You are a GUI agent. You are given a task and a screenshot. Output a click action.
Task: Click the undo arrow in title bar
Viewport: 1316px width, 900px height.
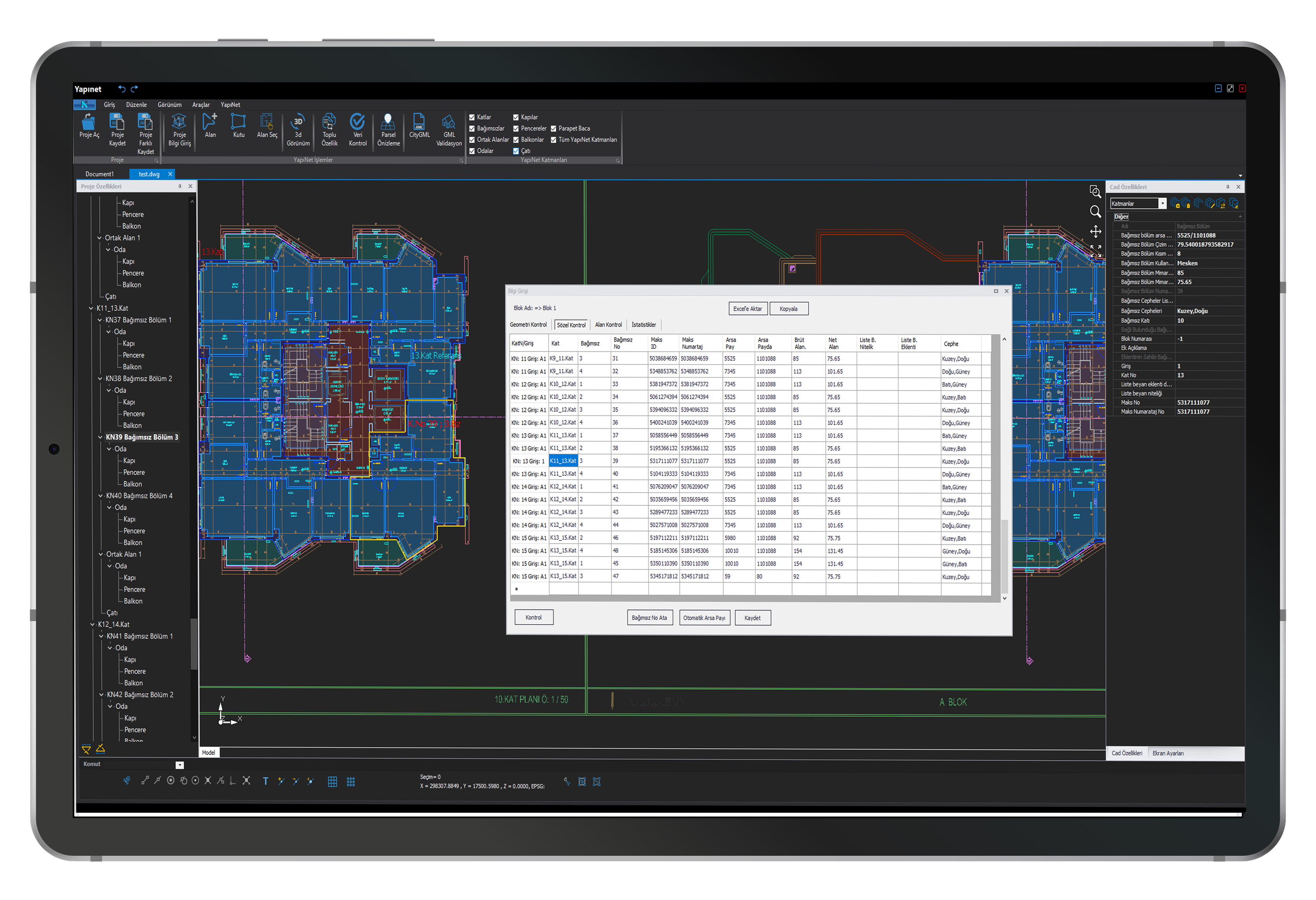122,89
